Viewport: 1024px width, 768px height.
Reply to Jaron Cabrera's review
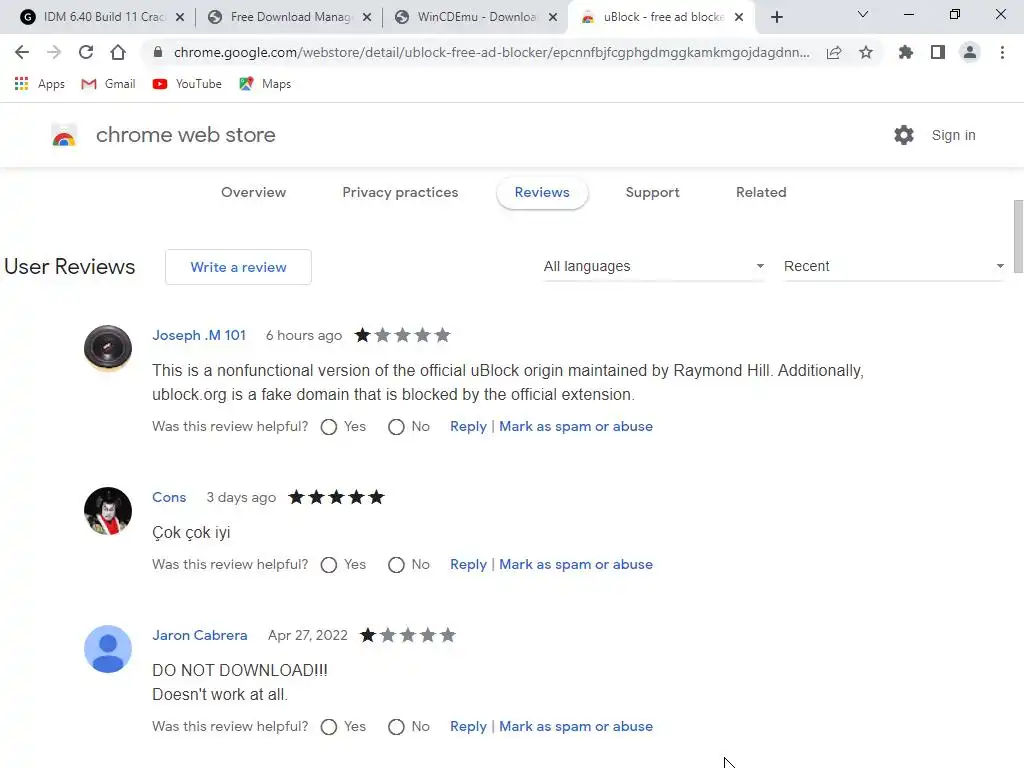(x=468, y=727)
